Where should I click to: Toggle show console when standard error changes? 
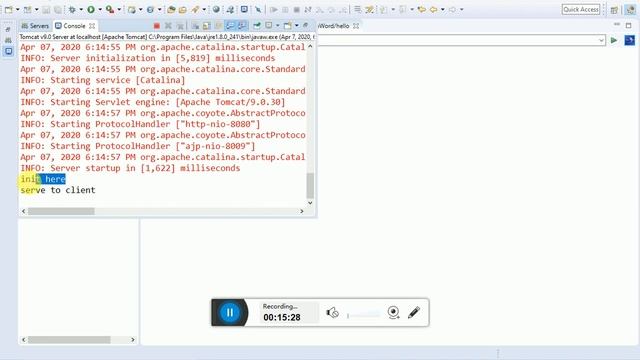click(x=242, y=26)
